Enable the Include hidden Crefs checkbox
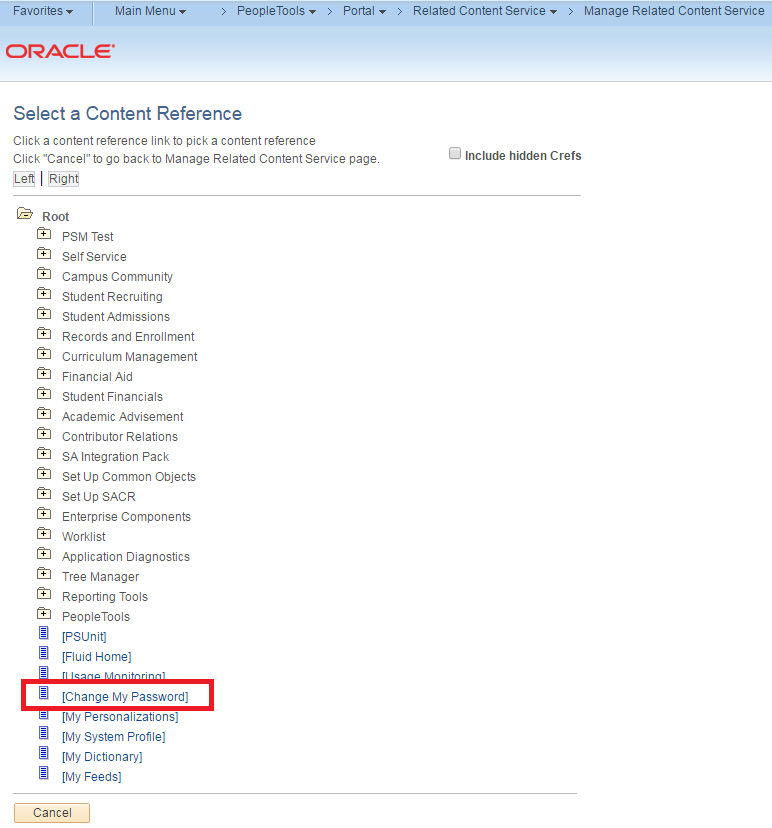772x828 pixels. coord(455,154)
